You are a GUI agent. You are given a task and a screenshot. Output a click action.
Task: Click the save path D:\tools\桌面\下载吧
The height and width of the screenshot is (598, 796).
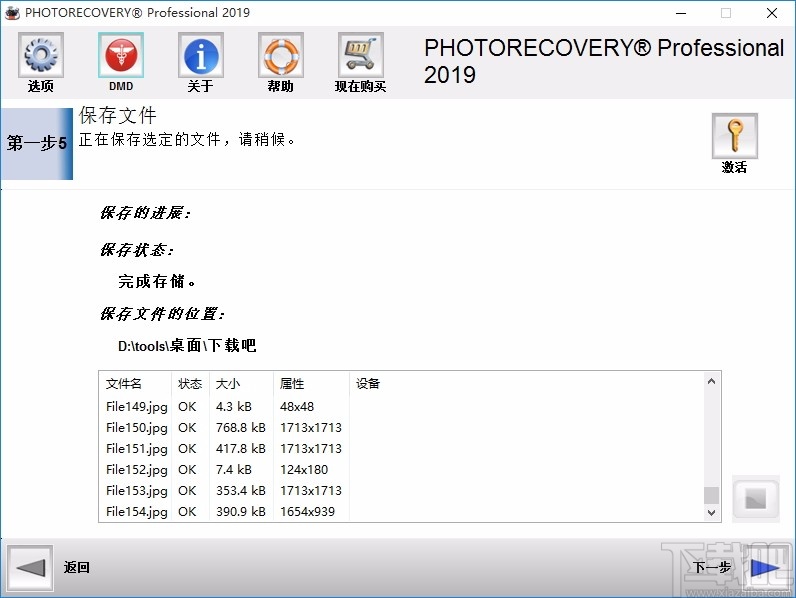(x=187, y=346)
